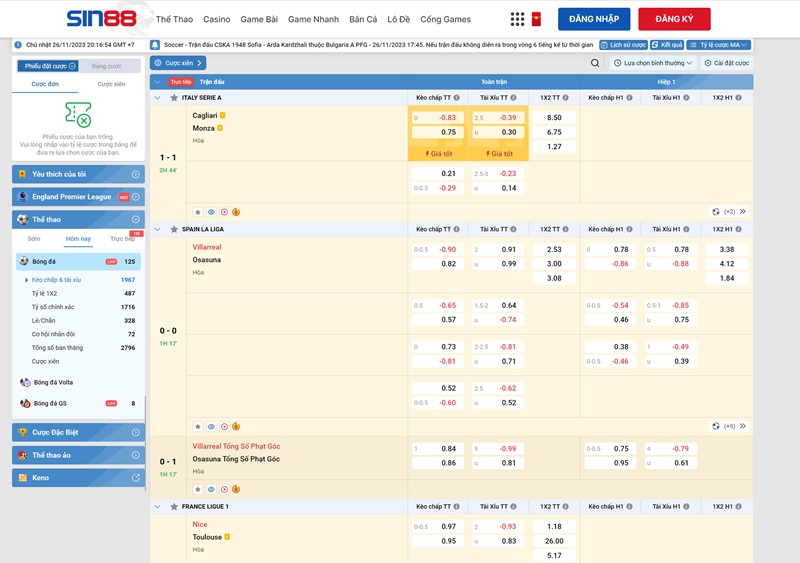
Task: Favorite the Villarreal vs Osasuna match
Action: [198, 426]
